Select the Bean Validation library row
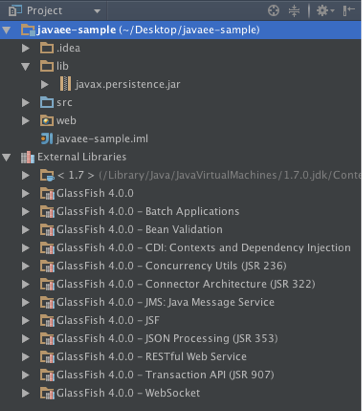This screenshot has height=411, width=362. coord(181,230)
